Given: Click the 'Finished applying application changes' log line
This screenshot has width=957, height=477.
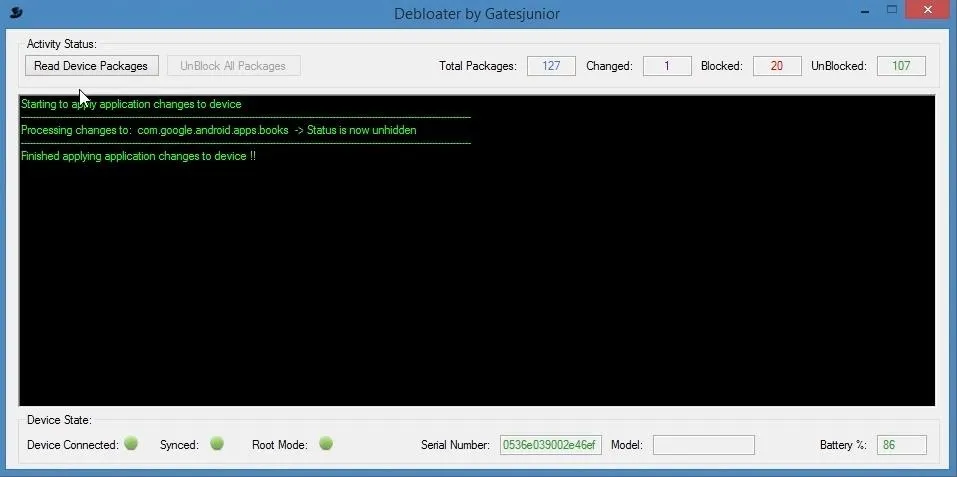Looking at the screenshot, I should (x=139, y=156).
